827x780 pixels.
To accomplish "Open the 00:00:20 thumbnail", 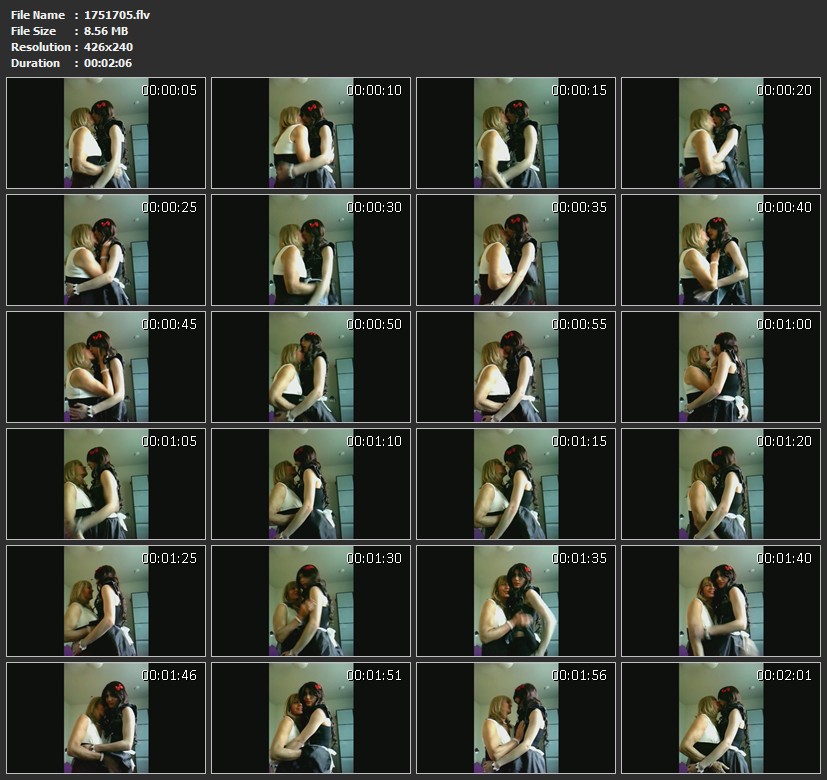I will tap(721, 133).
